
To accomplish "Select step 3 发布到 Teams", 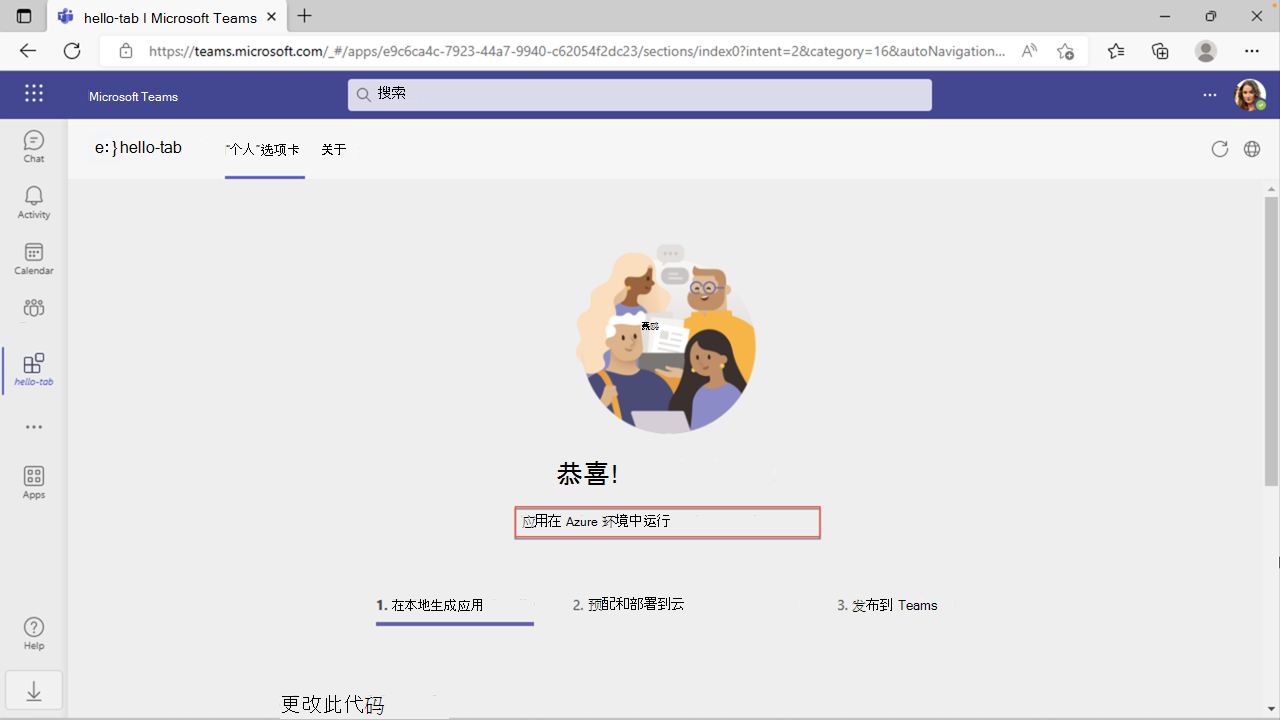I will pos(888,605).
